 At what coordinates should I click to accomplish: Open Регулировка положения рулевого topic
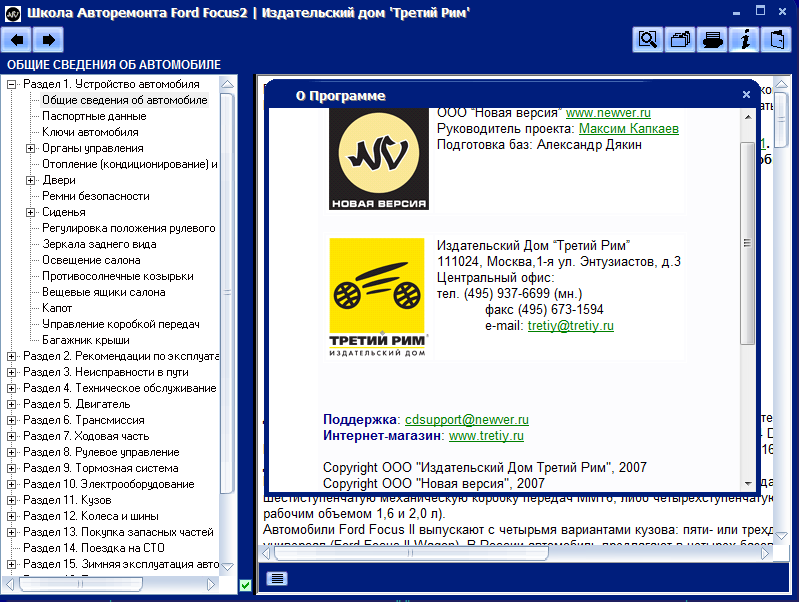click(x=129, y=228)
